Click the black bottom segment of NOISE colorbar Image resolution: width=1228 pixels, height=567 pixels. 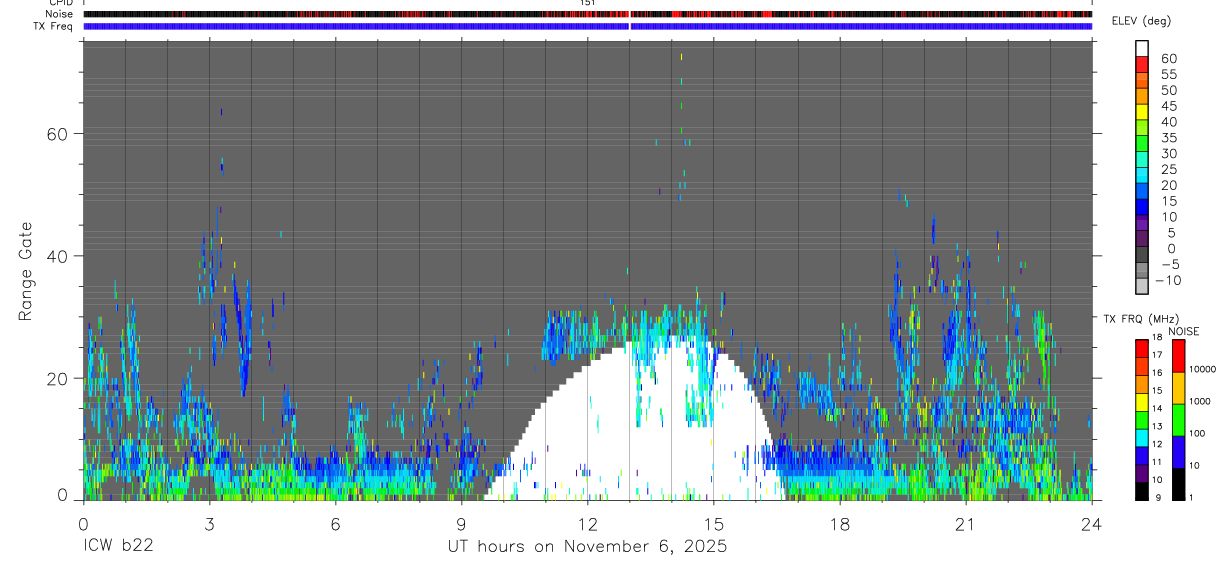tap(1177, 484)
